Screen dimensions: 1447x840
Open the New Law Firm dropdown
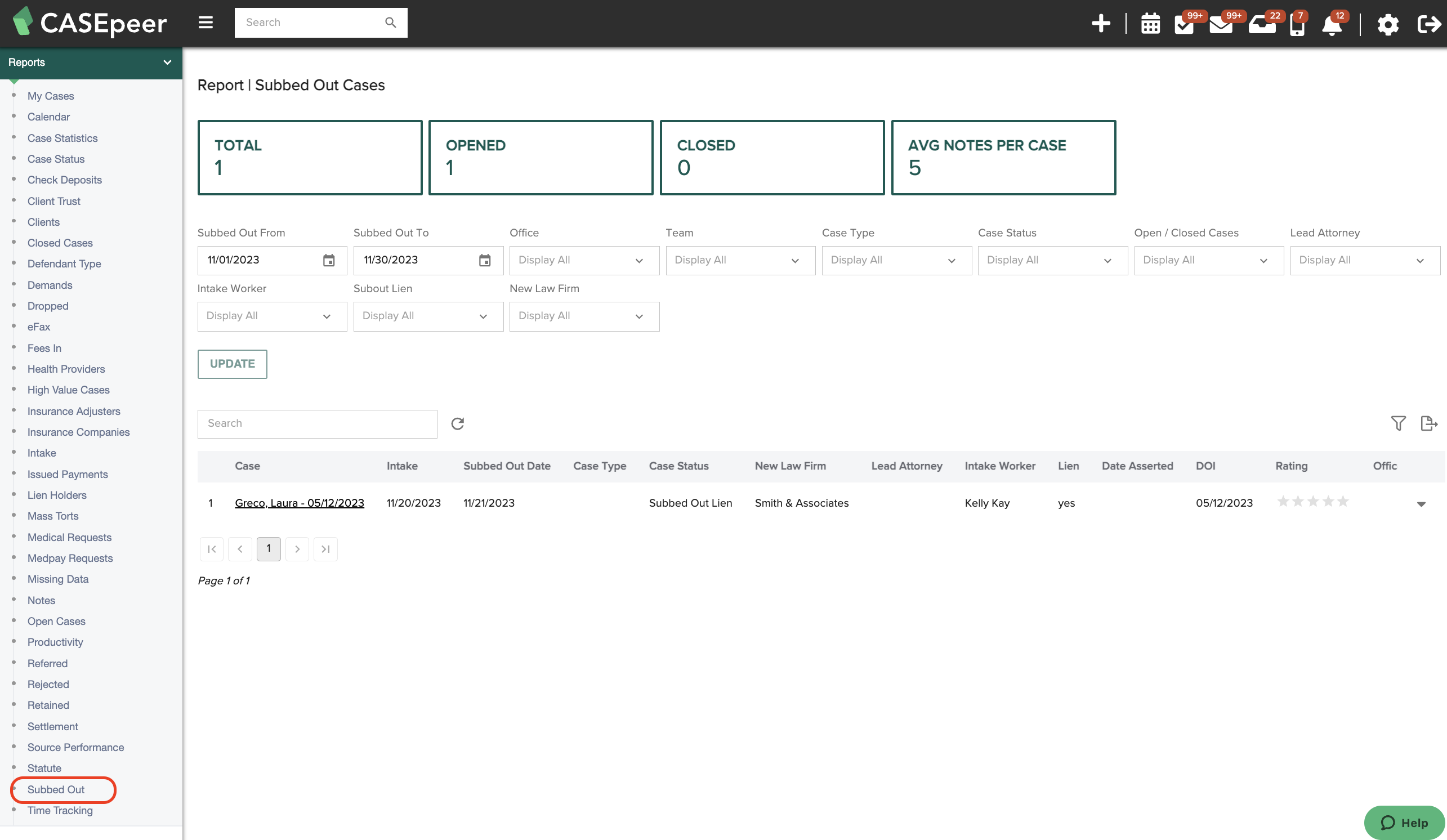click(584, 316)
